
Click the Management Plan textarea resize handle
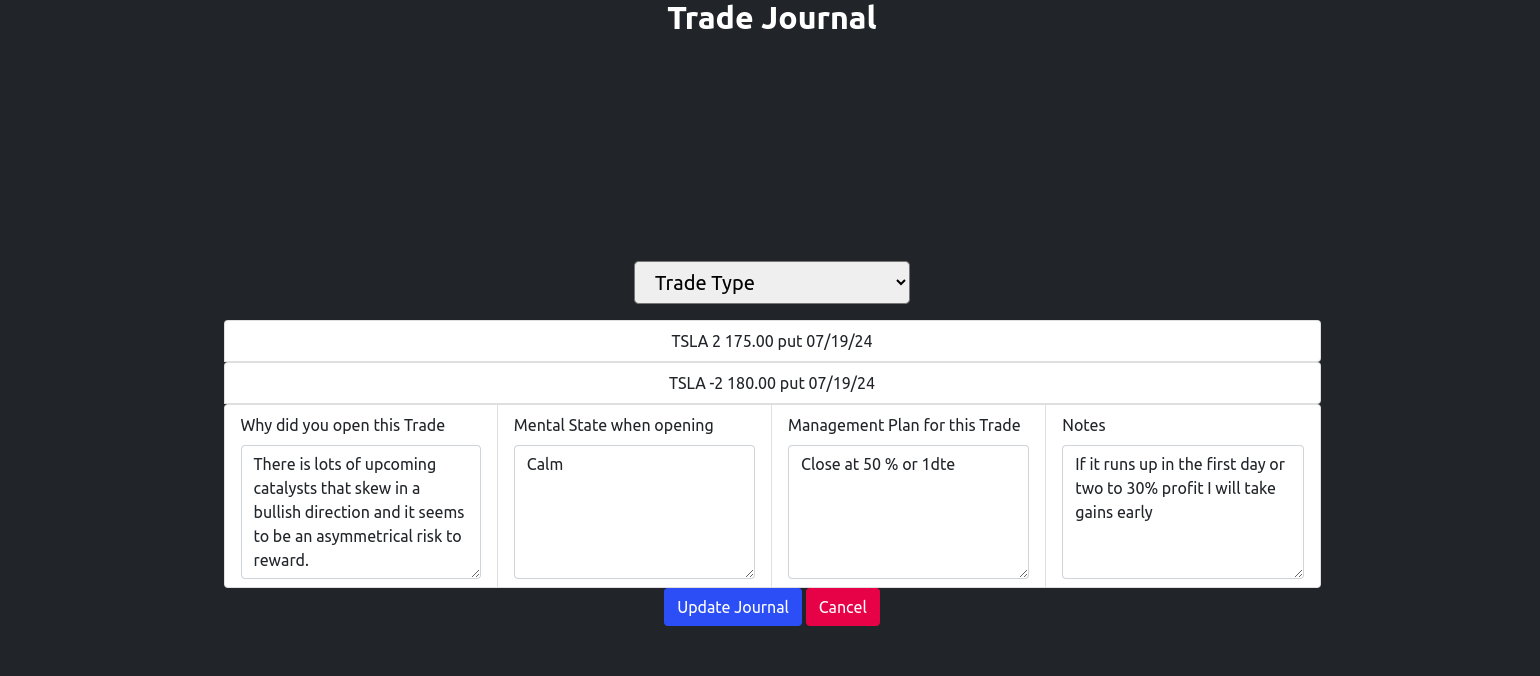[1024, 573]
